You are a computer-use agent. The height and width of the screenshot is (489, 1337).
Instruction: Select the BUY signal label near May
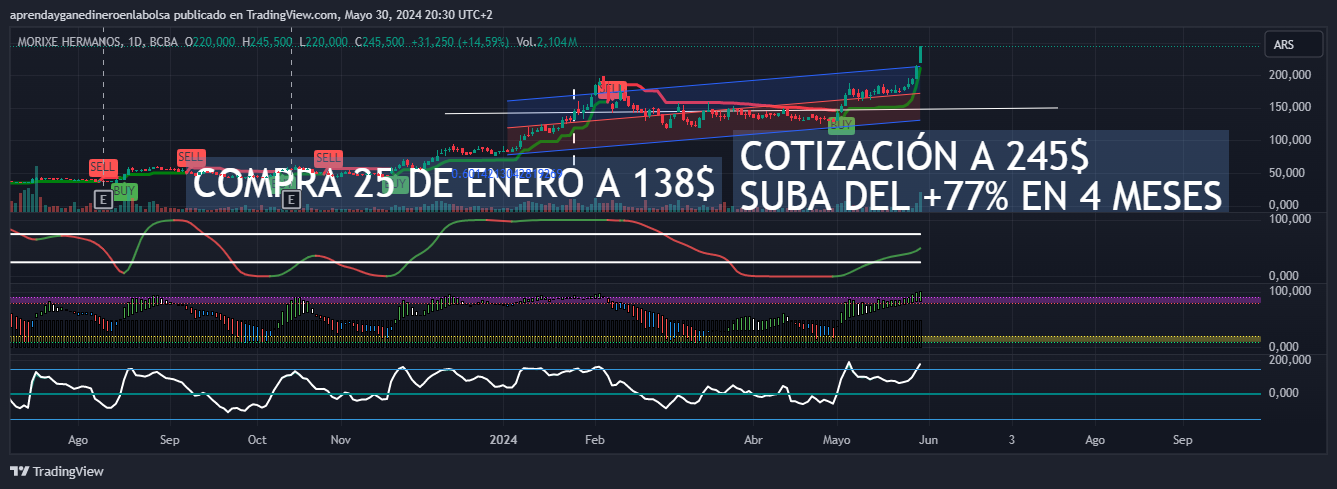click(842, 124)
